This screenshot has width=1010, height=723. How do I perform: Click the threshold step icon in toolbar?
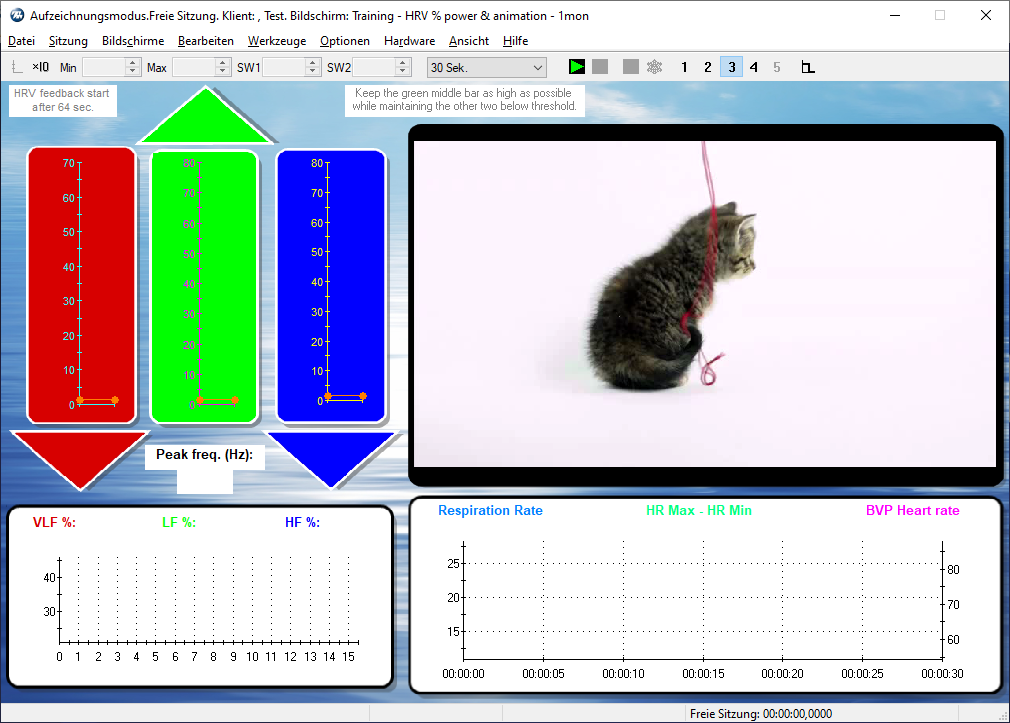tap(808, 67)
